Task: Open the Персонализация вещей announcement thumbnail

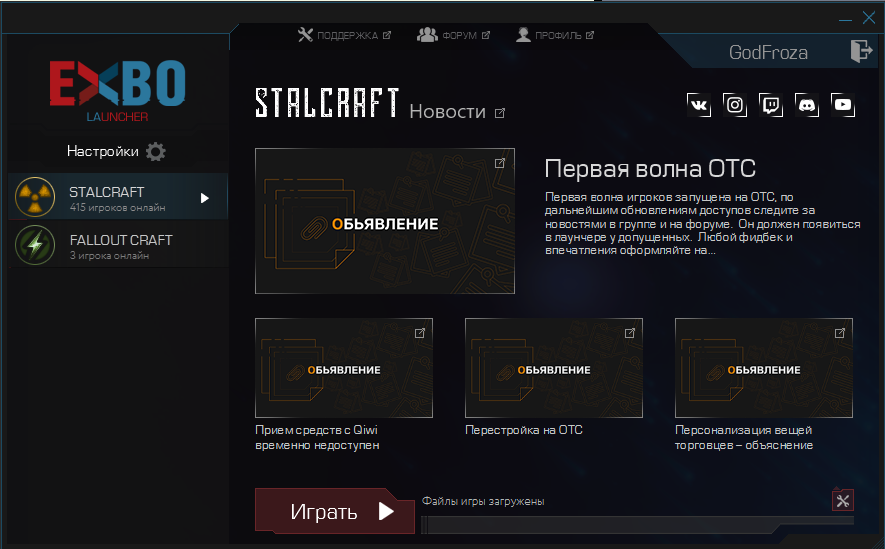Action: 764,368
